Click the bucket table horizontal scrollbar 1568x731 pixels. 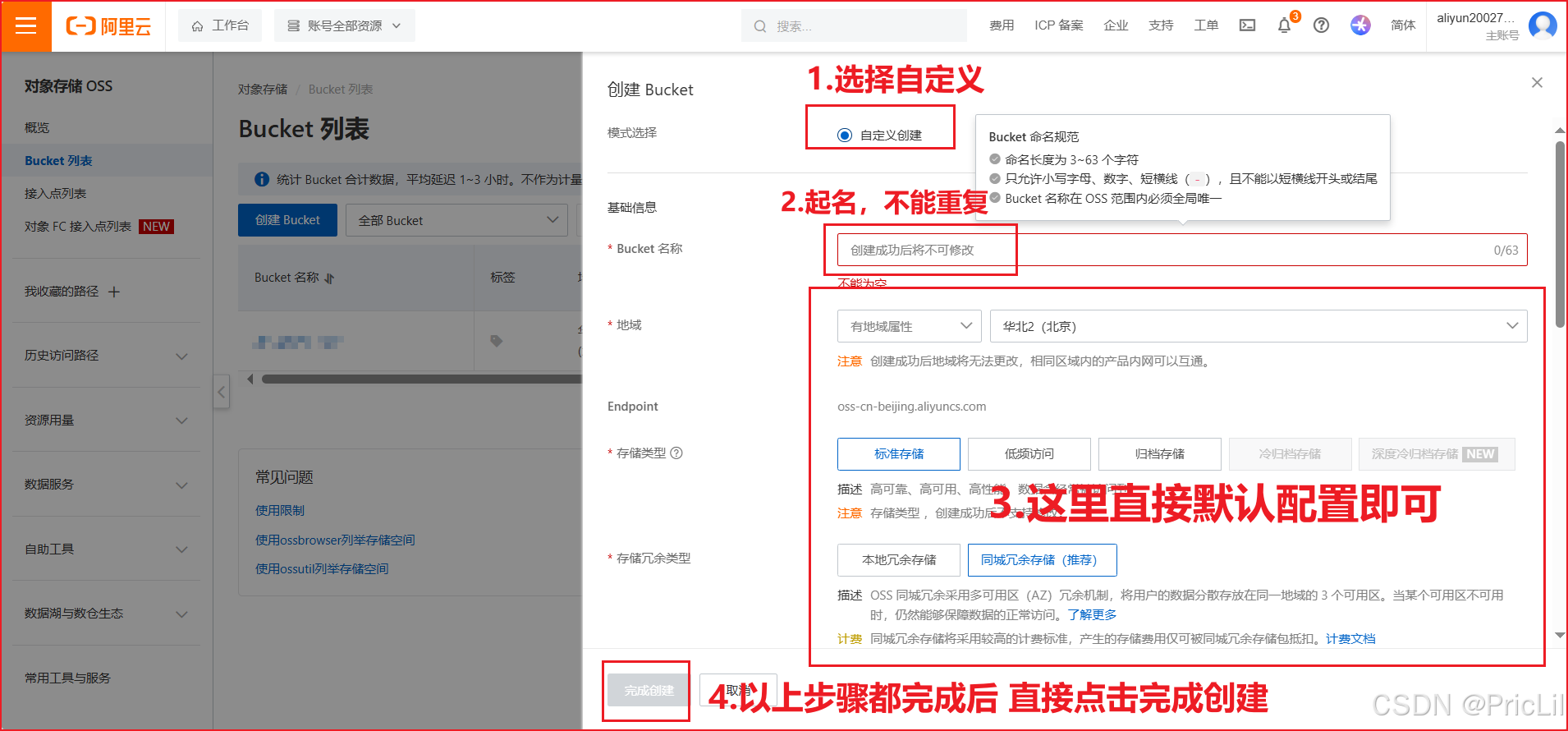point(421,379)
